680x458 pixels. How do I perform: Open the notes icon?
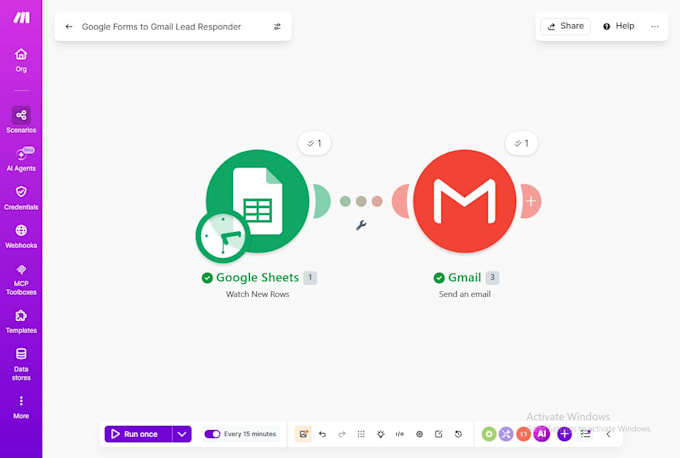[x=438, y=434]
